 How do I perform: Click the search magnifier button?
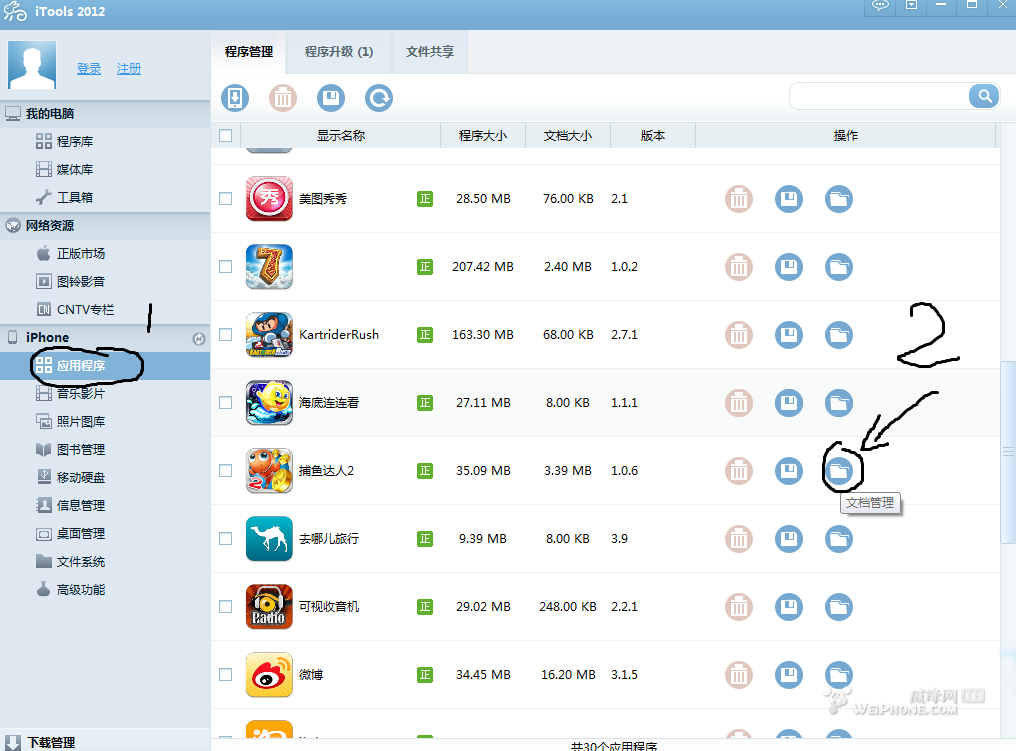click(984, 97)
